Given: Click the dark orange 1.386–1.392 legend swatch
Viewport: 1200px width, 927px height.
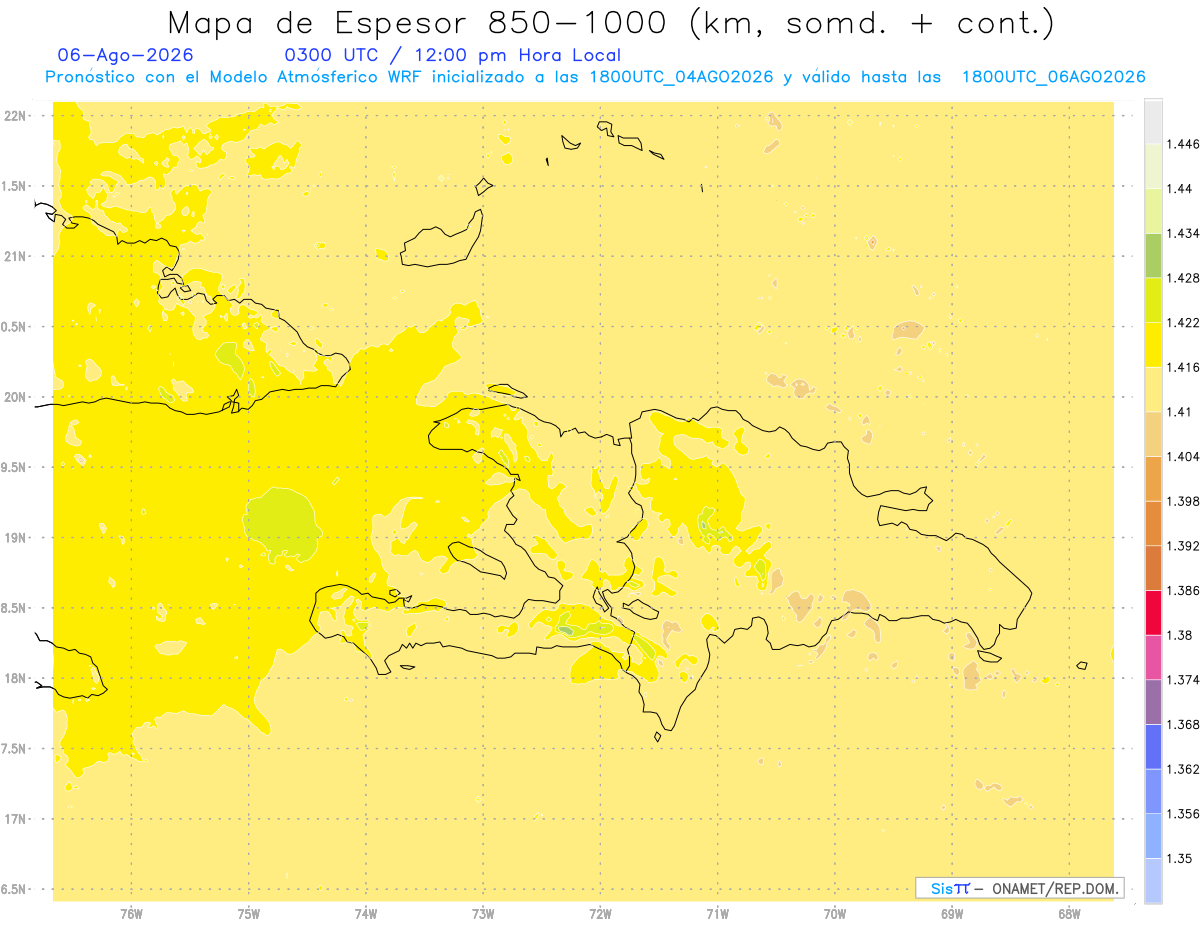Looking at the screenshot, I should tap(1153, 568).
